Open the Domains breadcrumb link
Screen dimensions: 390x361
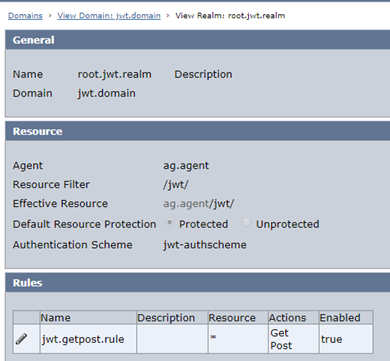pos(25,16)
